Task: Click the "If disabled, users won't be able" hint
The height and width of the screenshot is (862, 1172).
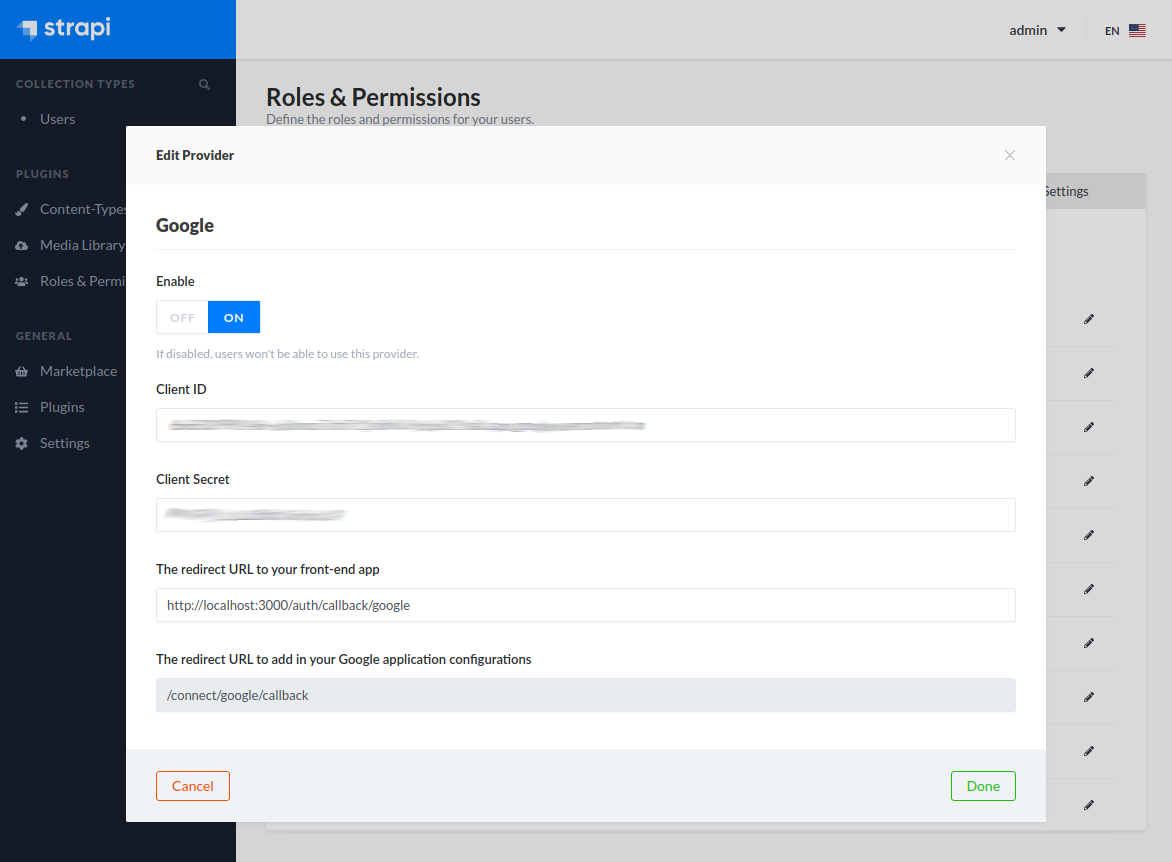Action: point(288,354)
